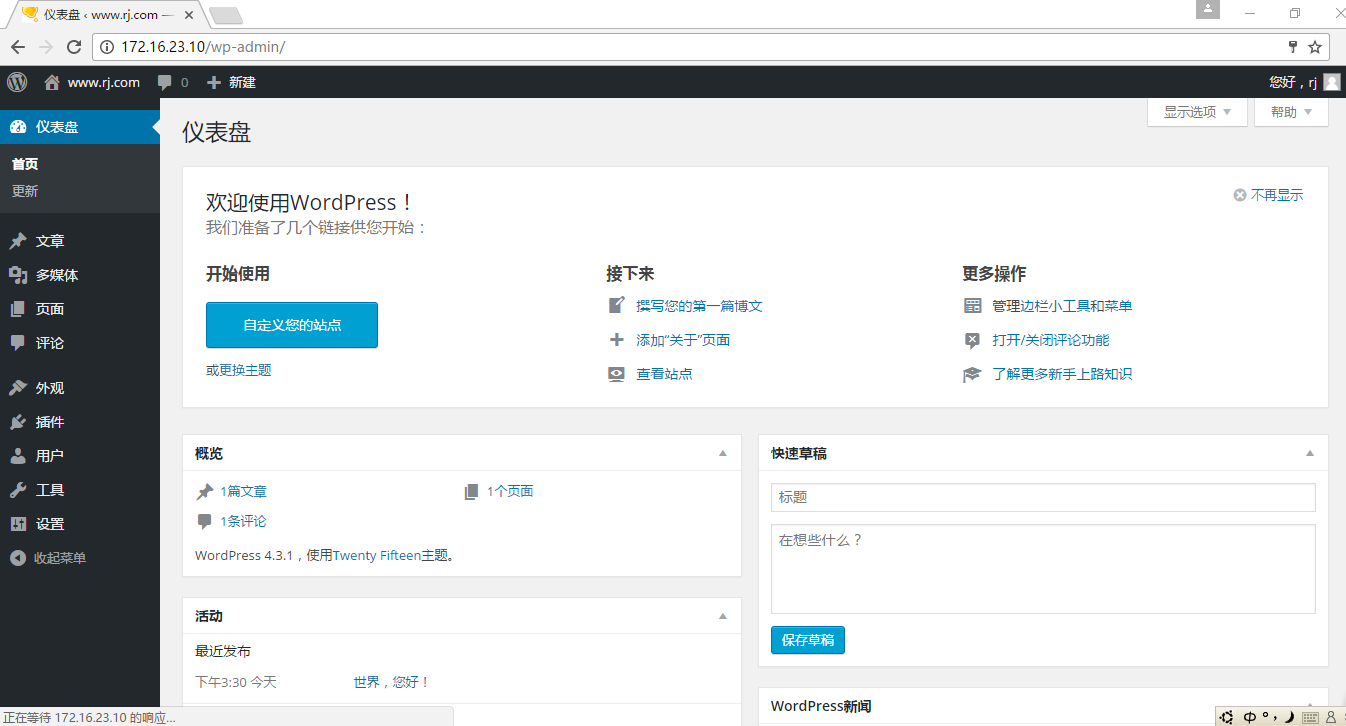Click the eye icon beside 查看站点
The width and height of the screenshot is (1346, 726).
click(616, 374)
